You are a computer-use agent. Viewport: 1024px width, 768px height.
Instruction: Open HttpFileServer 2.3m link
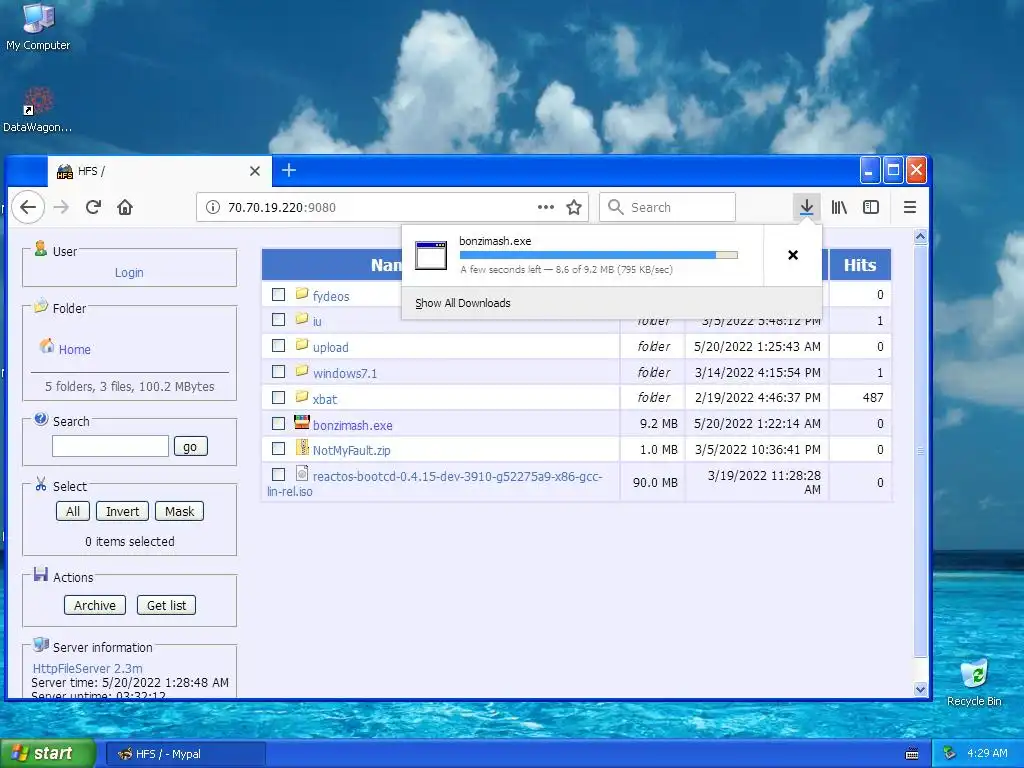point(88,668)
